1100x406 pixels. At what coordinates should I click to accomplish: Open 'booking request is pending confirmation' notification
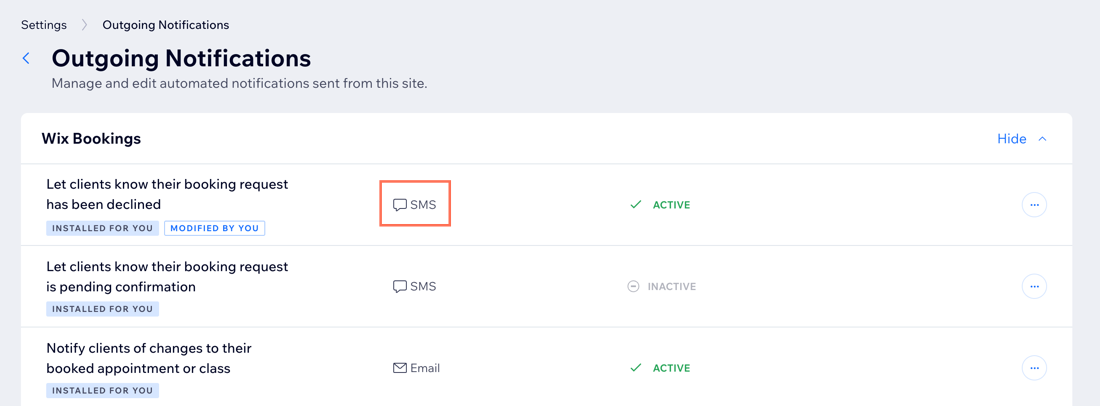(168, 276)
